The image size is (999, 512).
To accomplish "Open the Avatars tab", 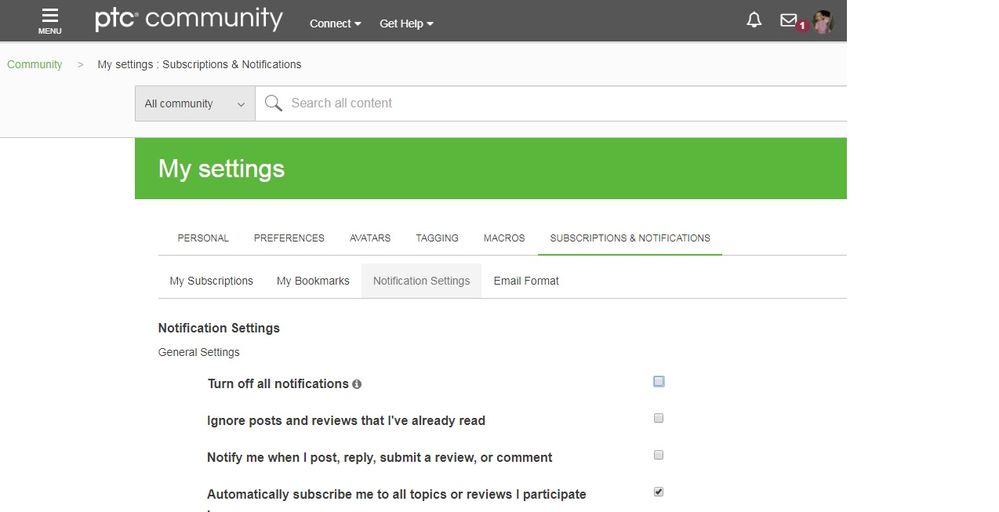I will [370, 238].
